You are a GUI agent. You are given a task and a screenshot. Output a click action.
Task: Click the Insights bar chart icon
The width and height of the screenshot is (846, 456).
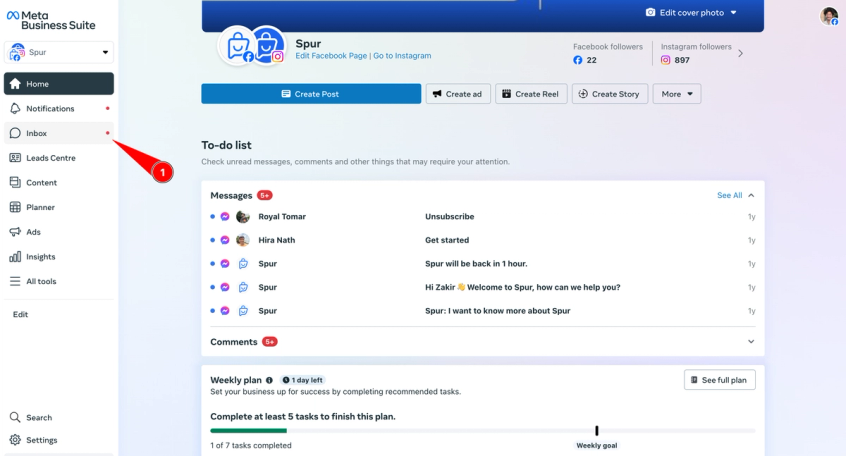pos(15,257)
